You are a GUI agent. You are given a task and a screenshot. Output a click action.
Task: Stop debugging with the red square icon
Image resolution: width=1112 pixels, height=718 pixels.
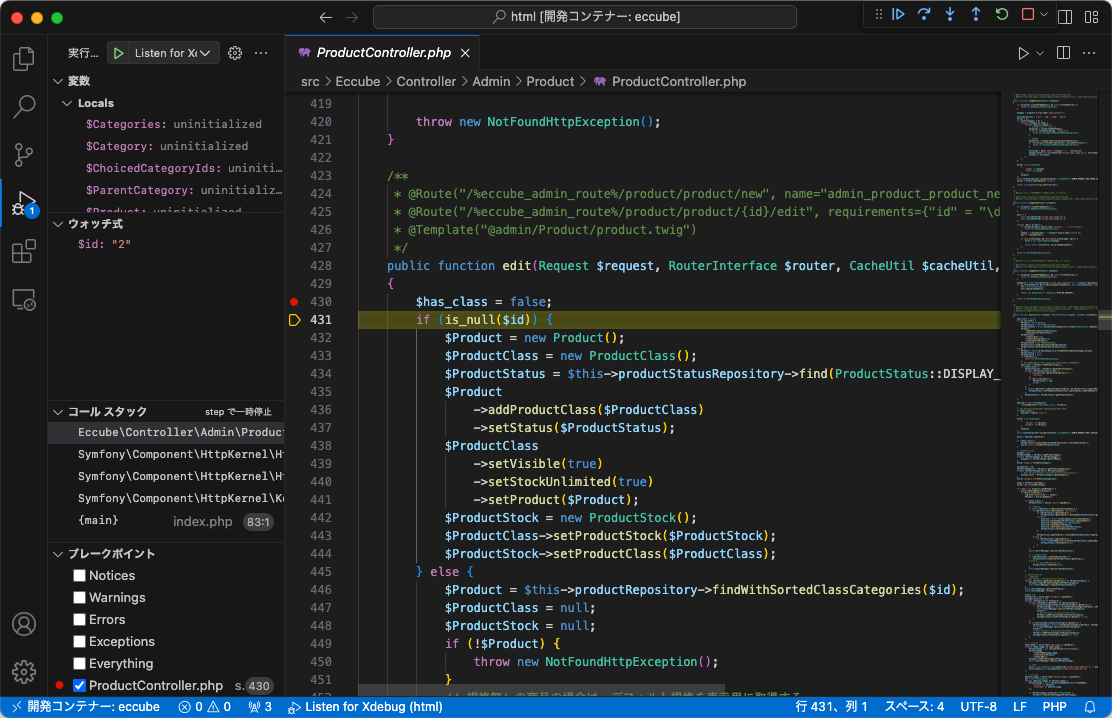click(1027, 14)
